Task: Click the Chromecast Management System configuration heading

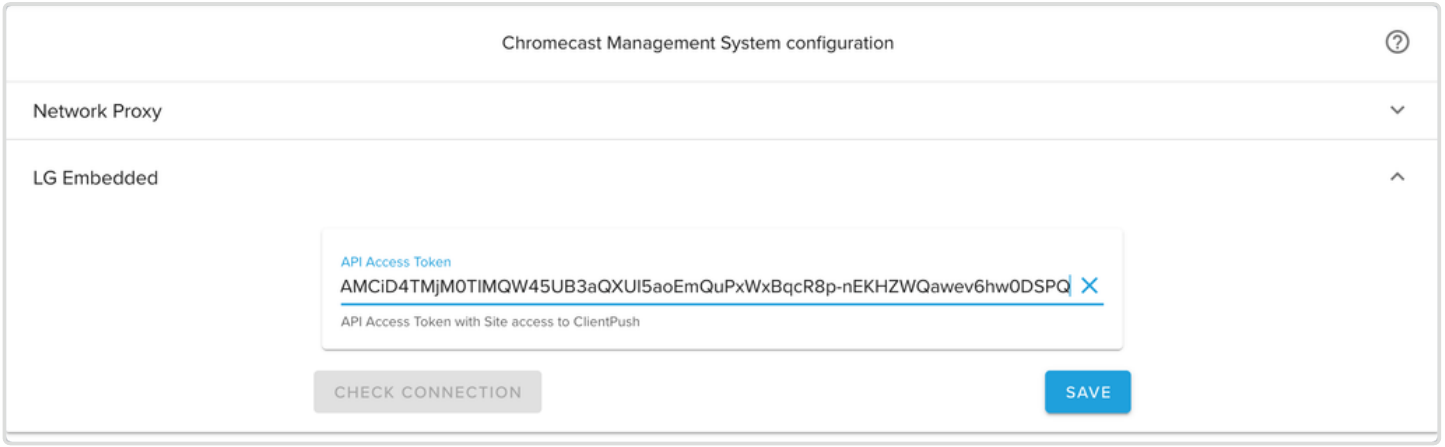Action: click(x=698, y=43)
